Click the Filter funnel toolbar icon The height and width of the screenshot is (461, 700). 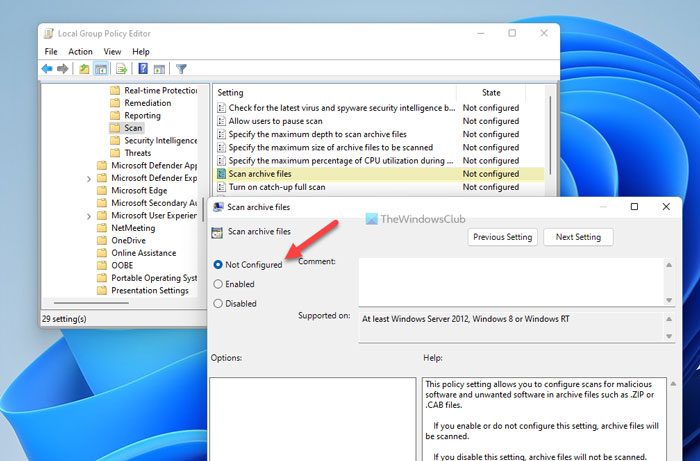(181, 69)
